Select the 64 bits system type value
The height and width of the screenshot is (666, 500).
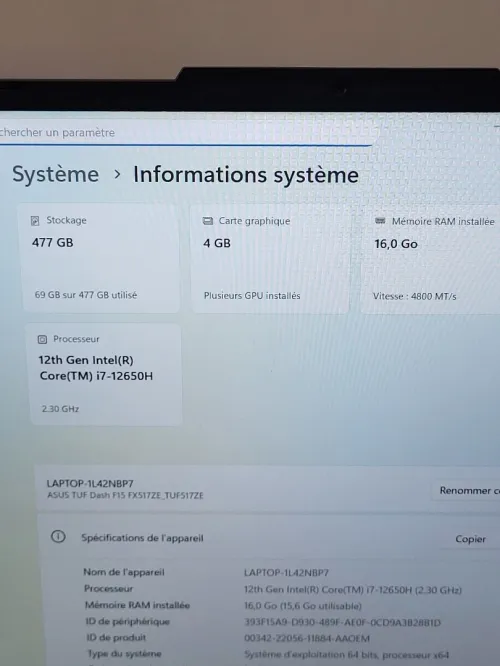(347, 655)
